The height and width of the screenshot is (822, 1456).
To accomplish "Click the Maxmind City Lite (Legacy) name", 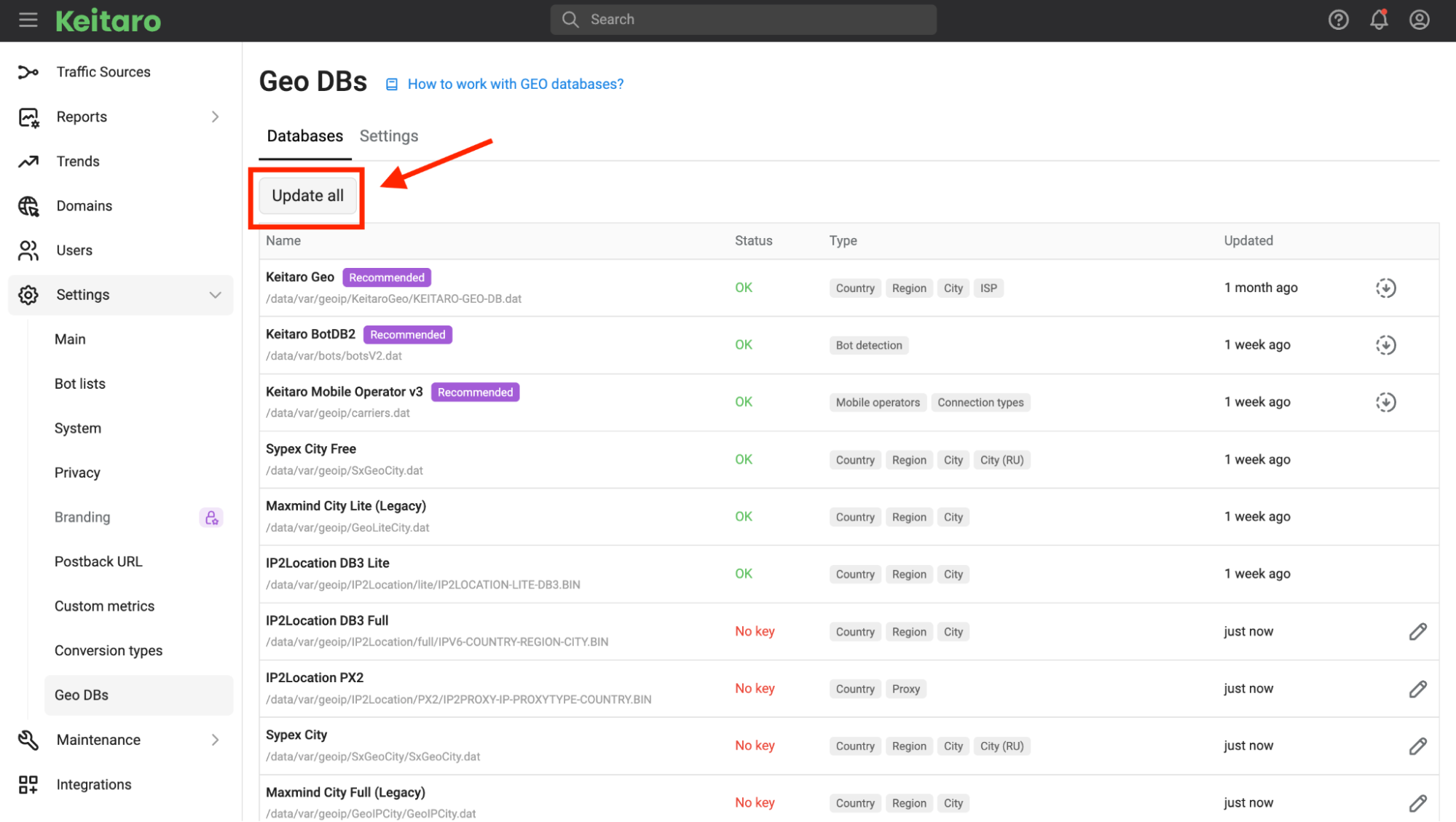I will 346,506.
